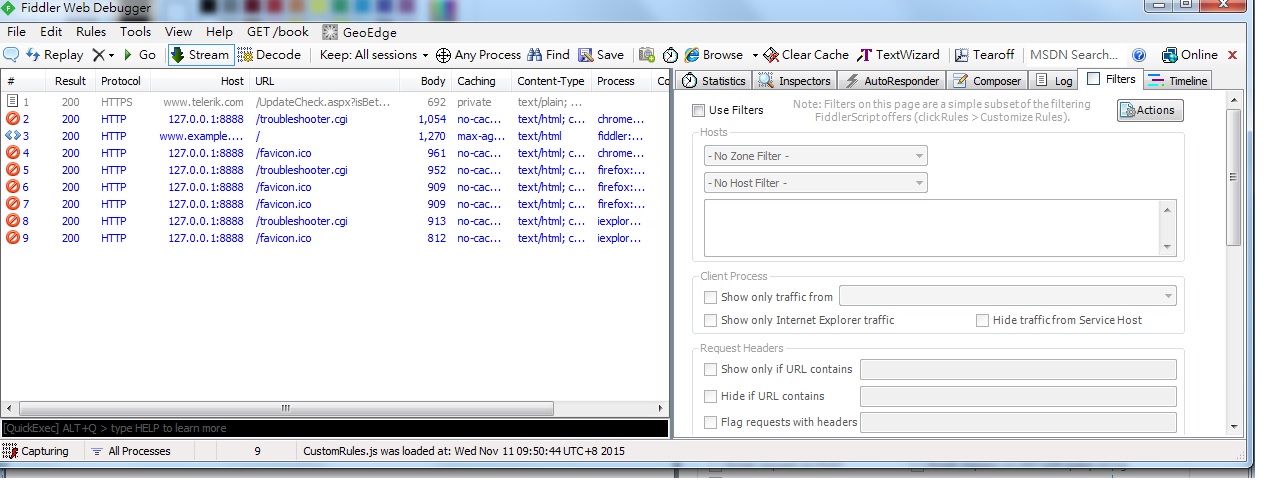
Task: Select session 3 www.example row
Action: tap(335, 136)
